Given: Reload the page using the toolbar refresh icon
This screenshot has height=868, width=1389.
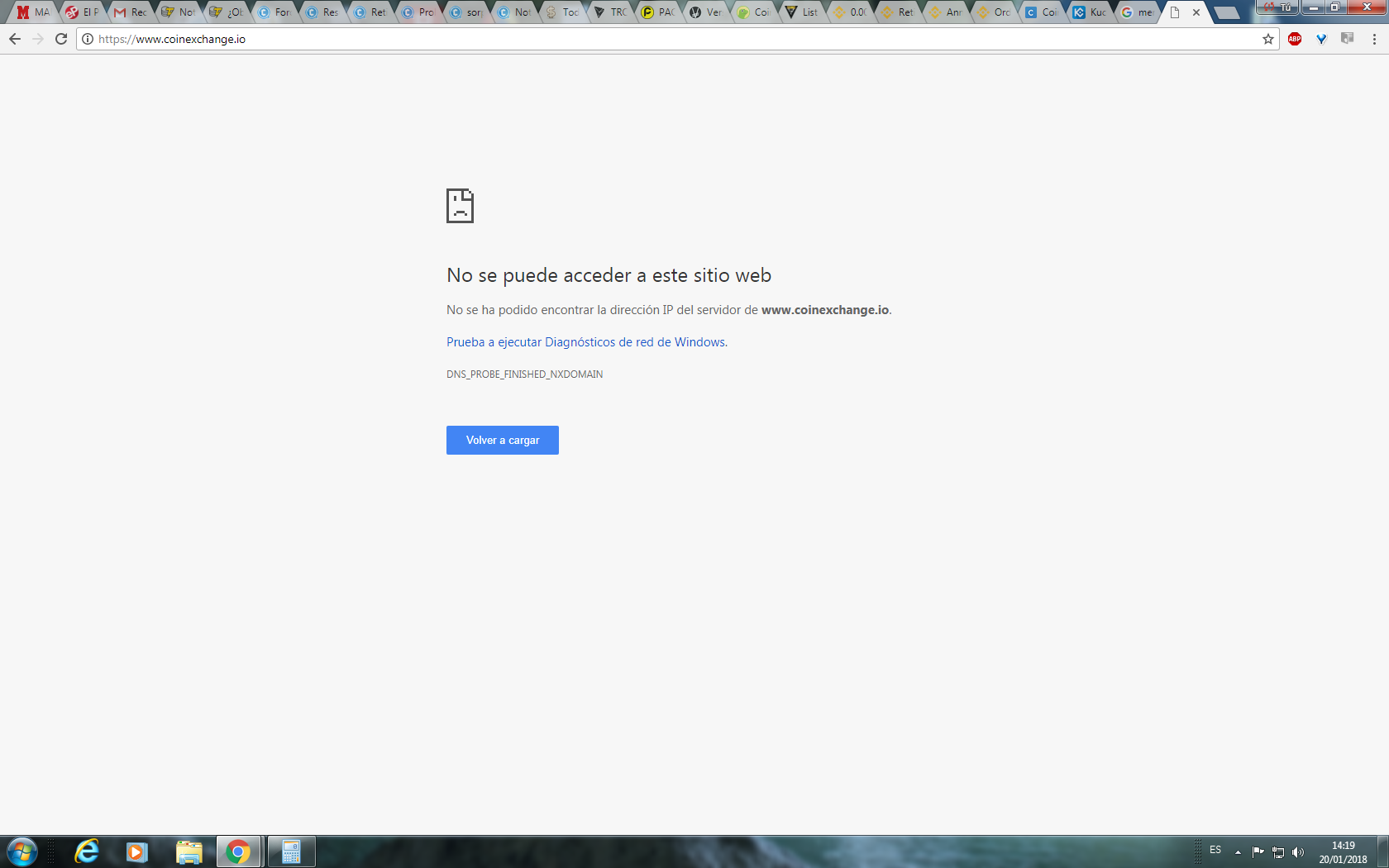Looking at the screenshot, I should [x=61, y=39].
